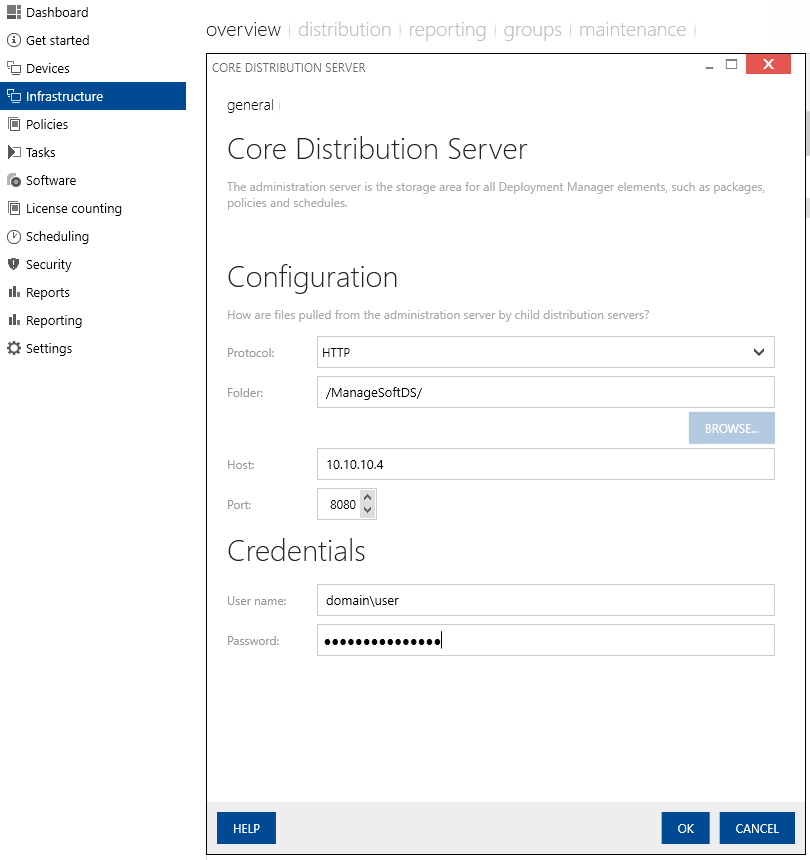Click the Dashboard grid icon
This screenshot has height=860, width=810.
pyautogui.click(x=14, y=12)
